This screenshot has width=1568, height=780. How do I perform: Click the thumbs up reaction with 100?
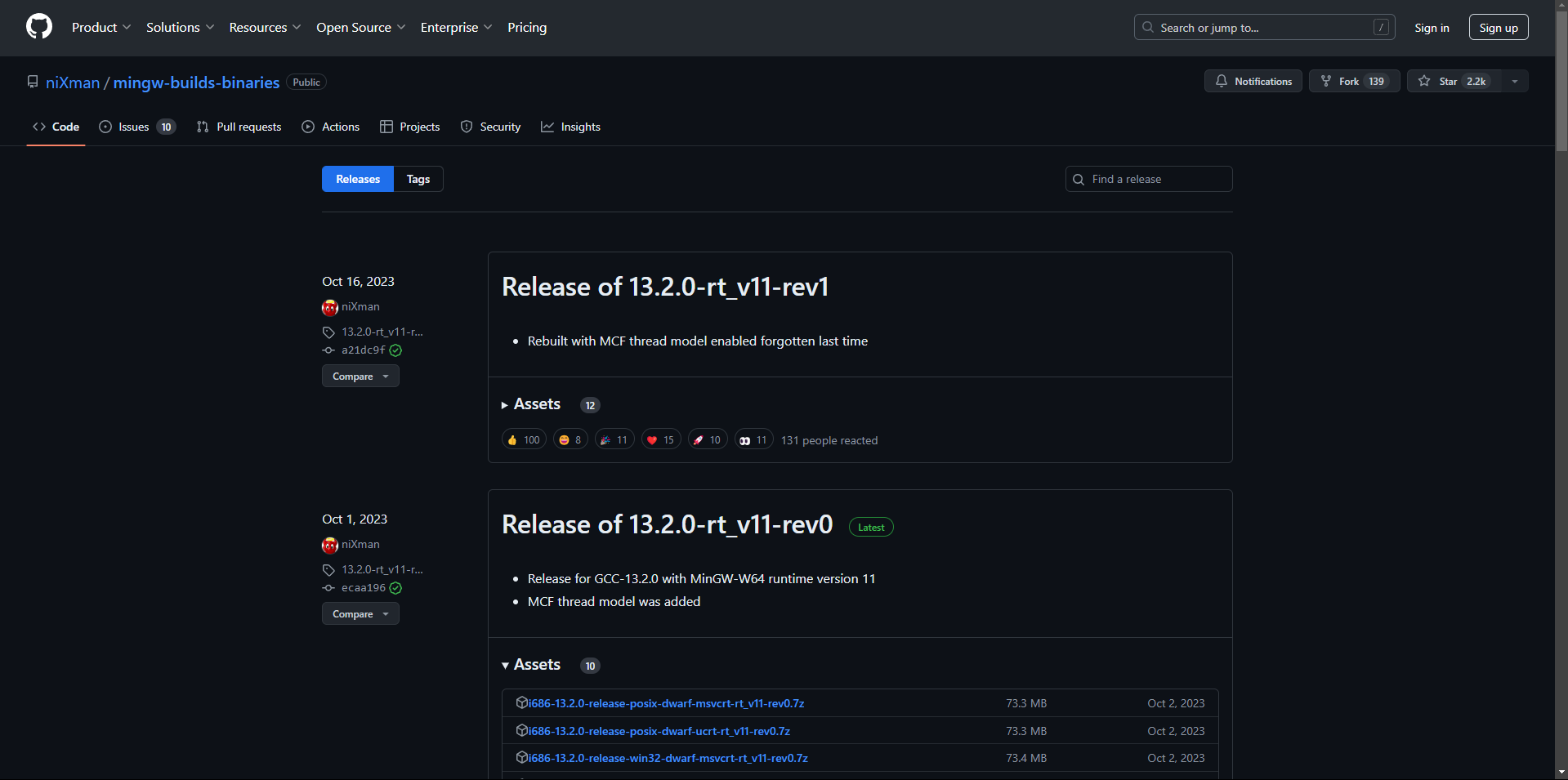[524, 439]
